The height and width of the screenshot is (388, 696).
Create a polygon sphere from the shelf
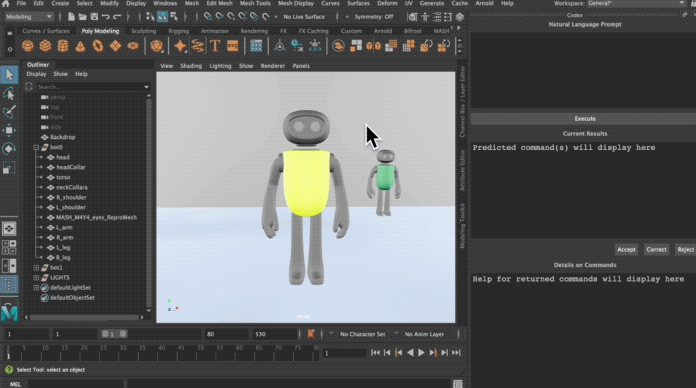[28, 46]
